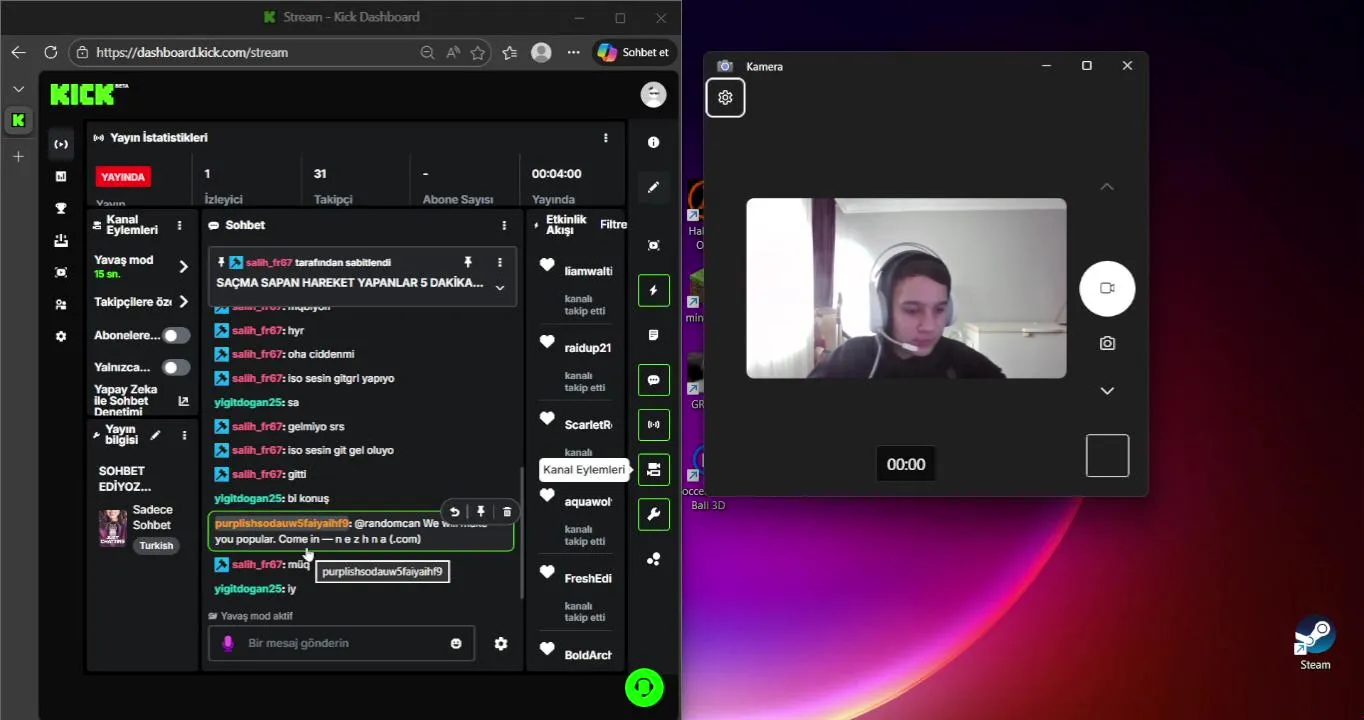Image resolution: width=1364 pixels, height=720 pixels.
Task: Open the Yapay Zeka ile Sohbet Denetimi icon
Action: point(183,401)
